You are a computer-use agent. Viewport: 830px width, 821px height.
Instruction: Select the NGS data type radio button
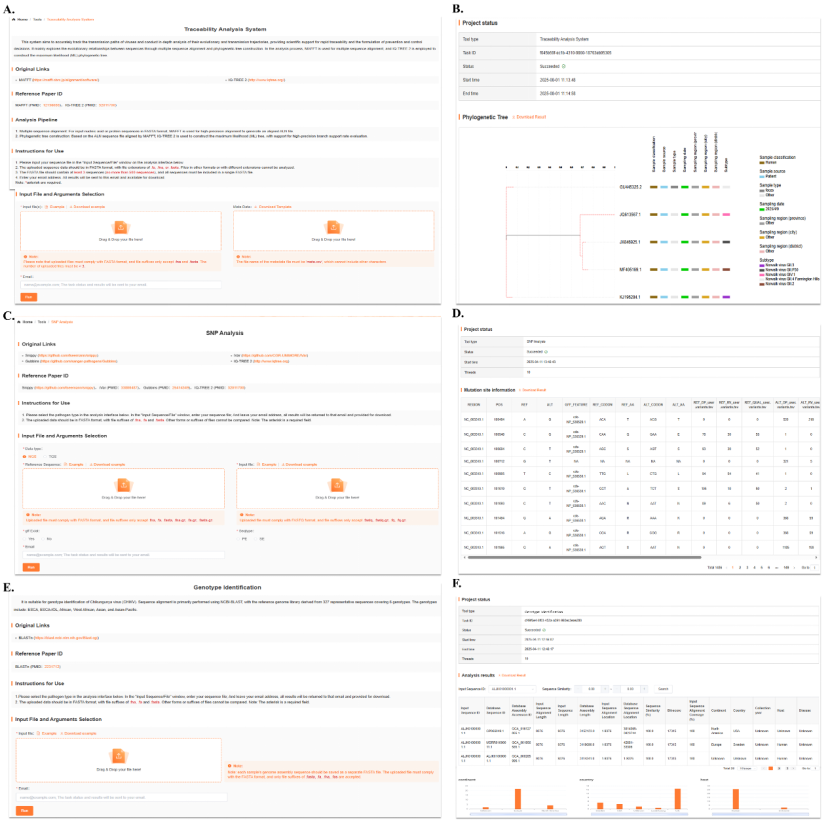pyautogui.click(x=26, y=455)
